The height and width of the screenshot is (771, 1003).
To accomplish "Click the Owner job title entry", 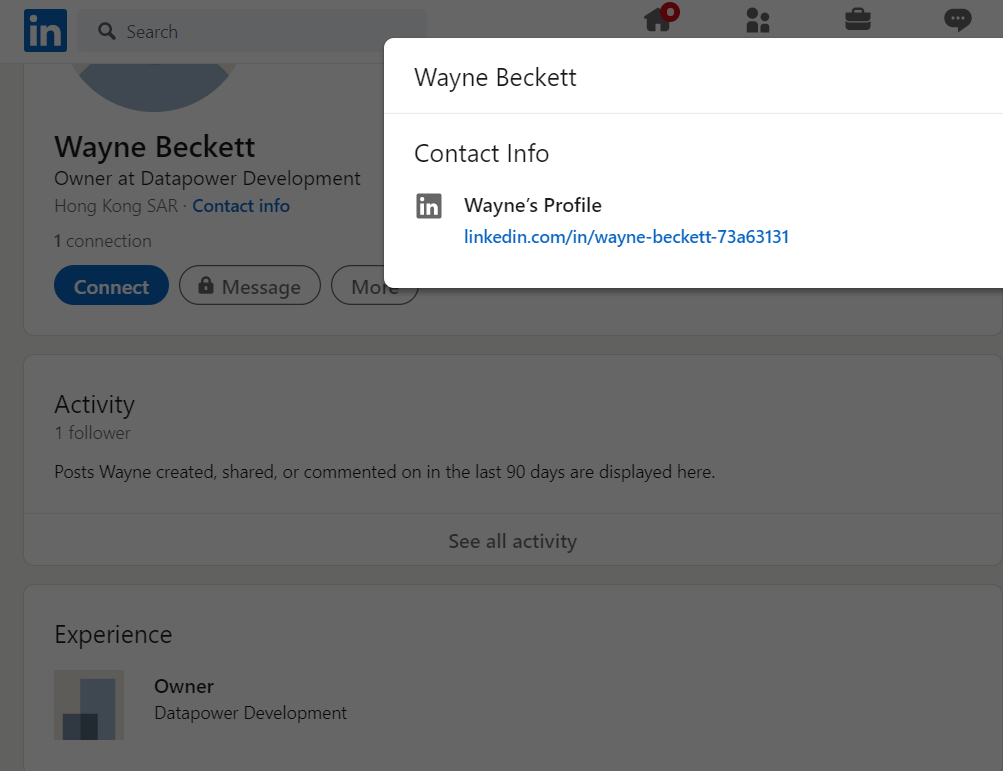I will click(x=184, y=686).
